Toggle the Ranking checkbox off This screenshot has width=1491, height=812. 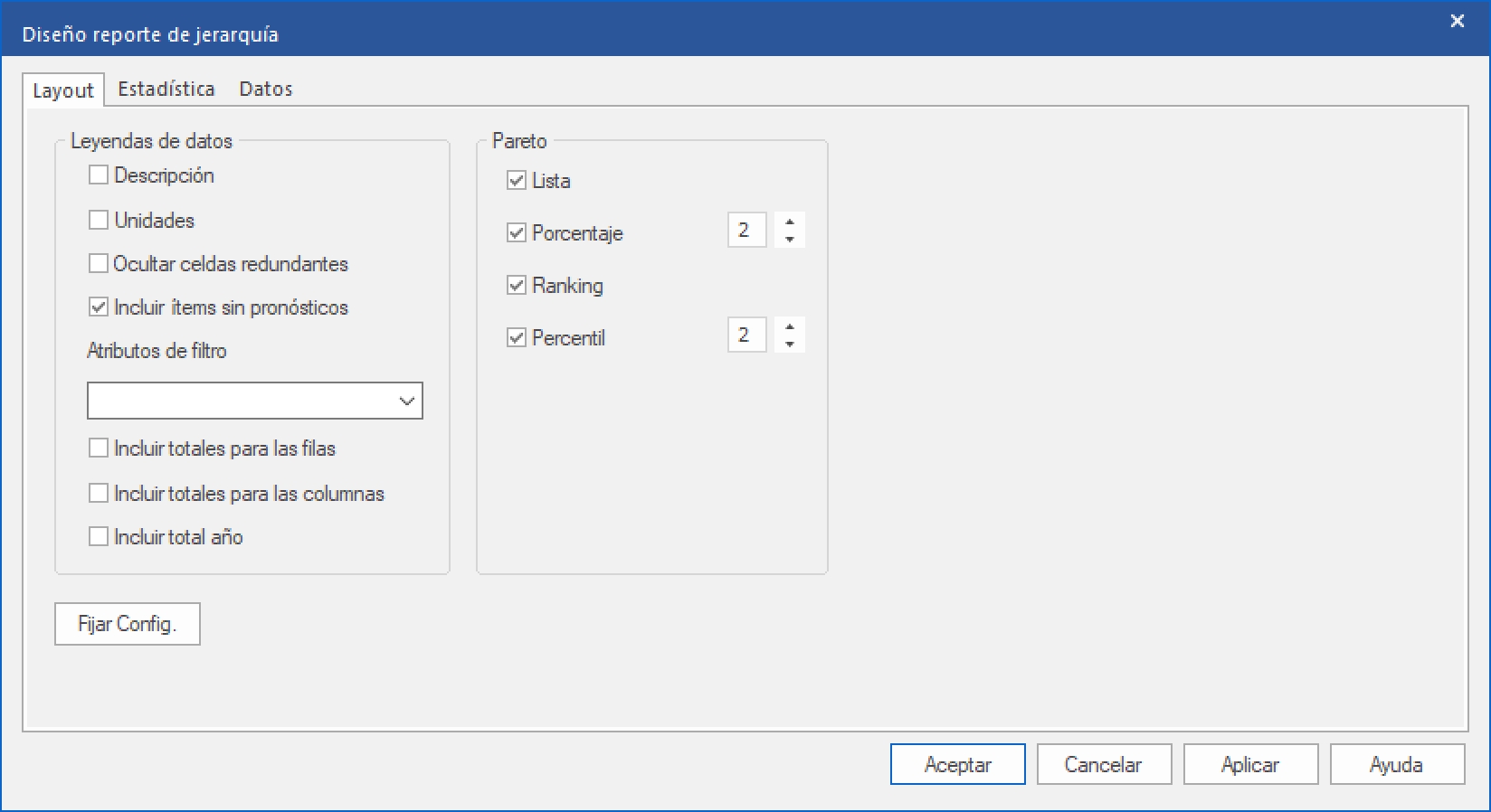coord(517,286)
